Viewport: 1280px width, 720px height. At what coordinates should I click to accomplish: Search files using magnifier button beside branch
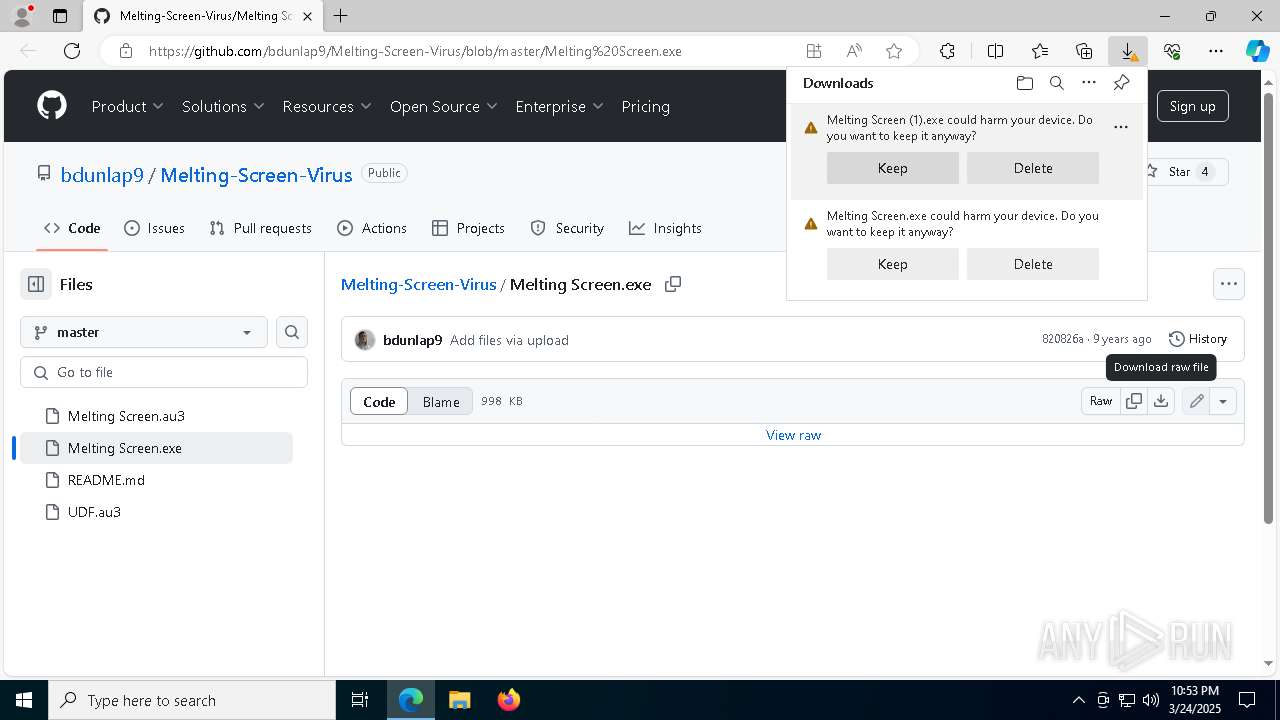(292, 332)
